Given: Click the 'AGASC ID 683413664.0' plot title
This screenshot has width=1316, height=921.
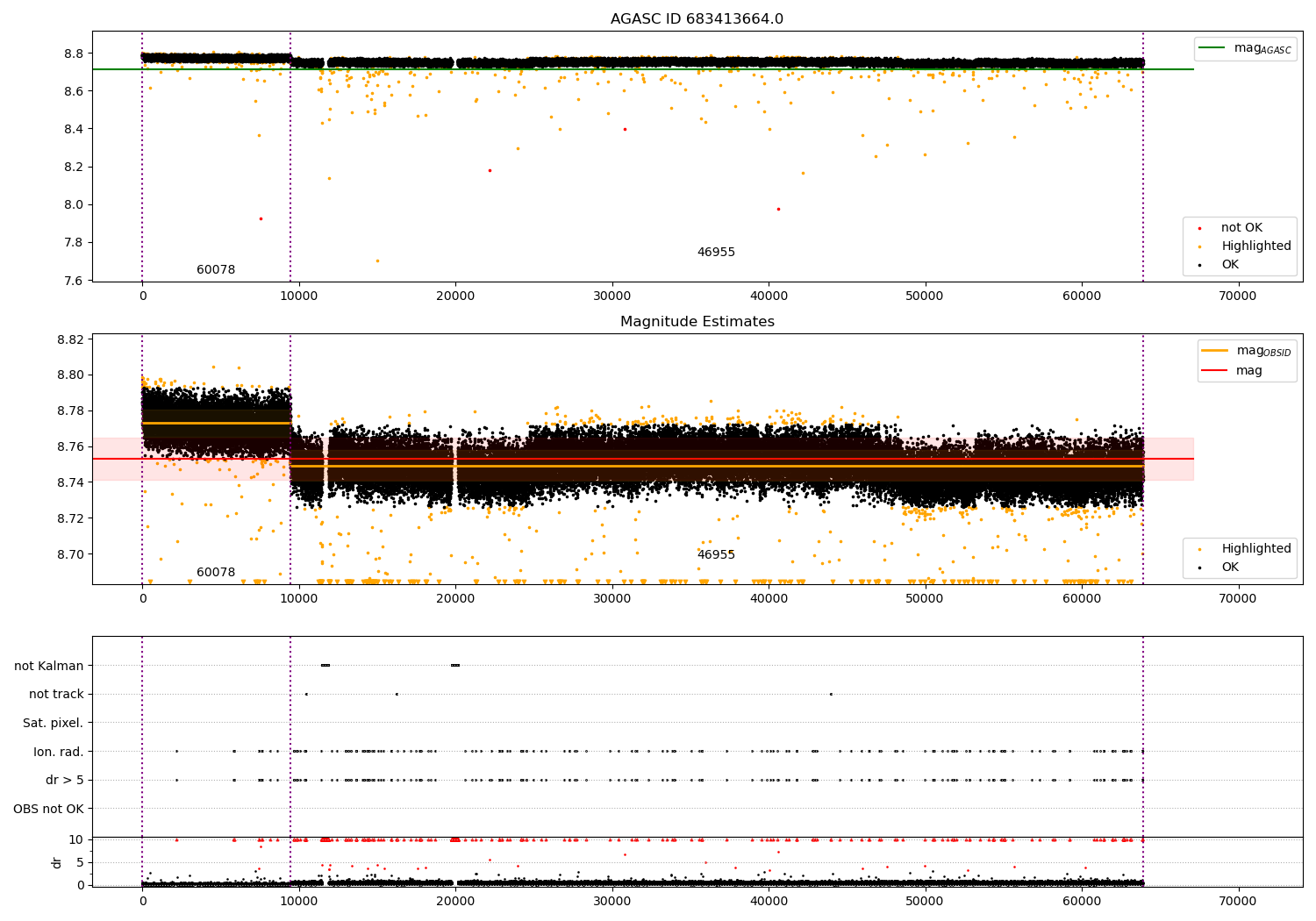Looking at the screenshot, I should click(697, 19).
